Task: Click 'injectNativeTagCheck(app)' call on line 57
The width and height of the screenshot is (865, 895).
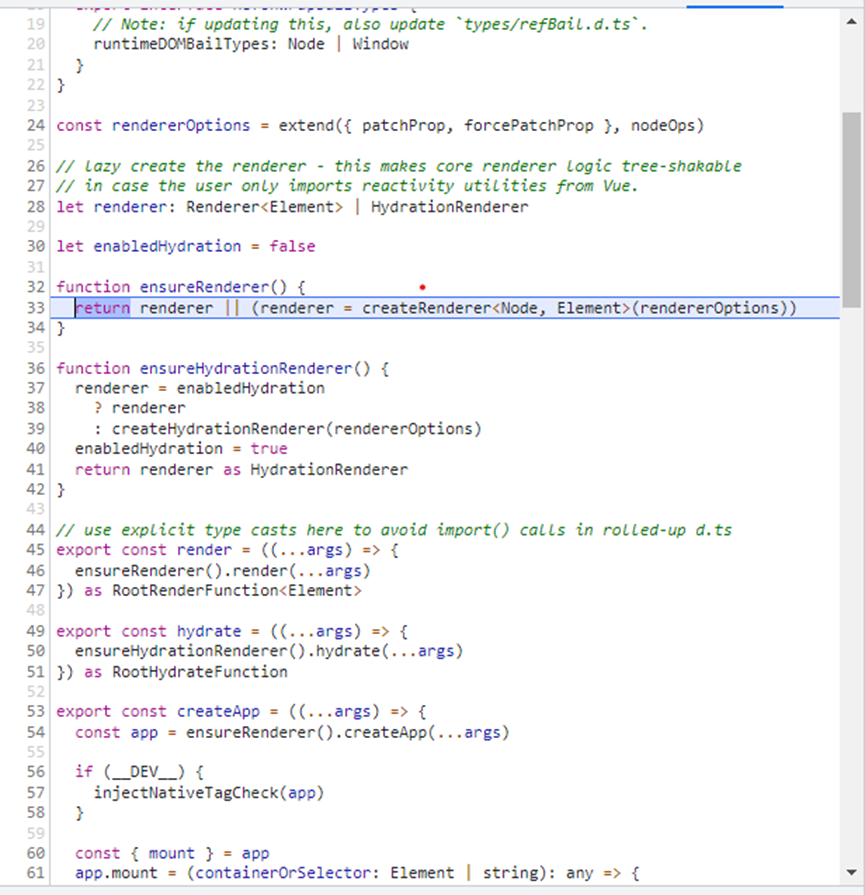Action: point(209,793)
